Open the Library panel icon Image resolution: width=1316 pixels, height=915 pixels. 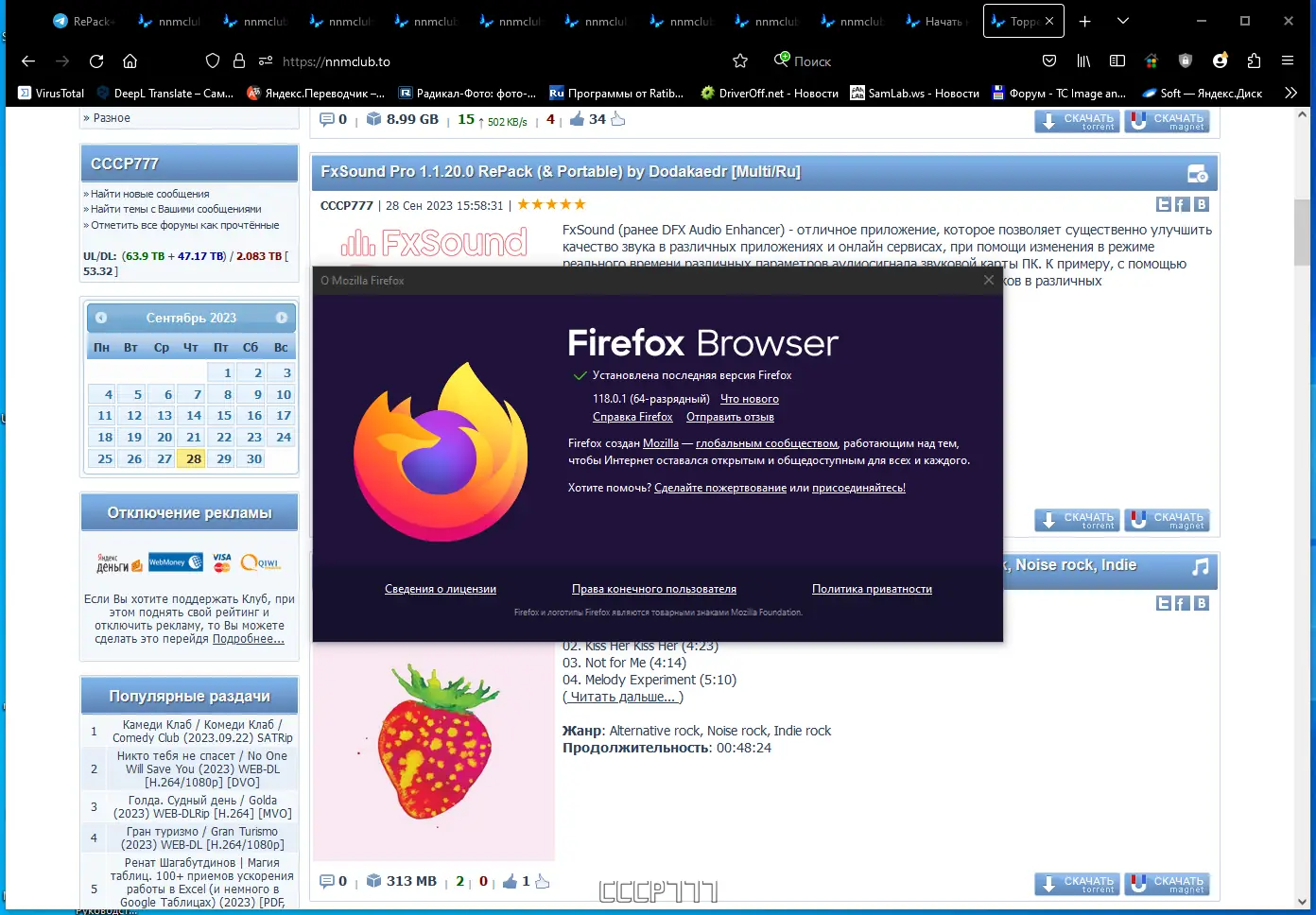(1083, 61)
